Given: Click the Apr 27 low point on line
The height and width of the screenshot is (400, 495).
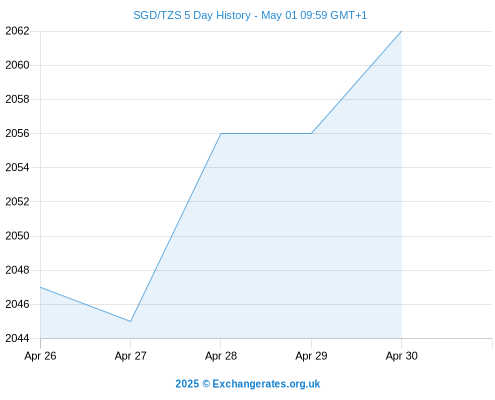Looking at the screenshot, I should click(131, 321).
